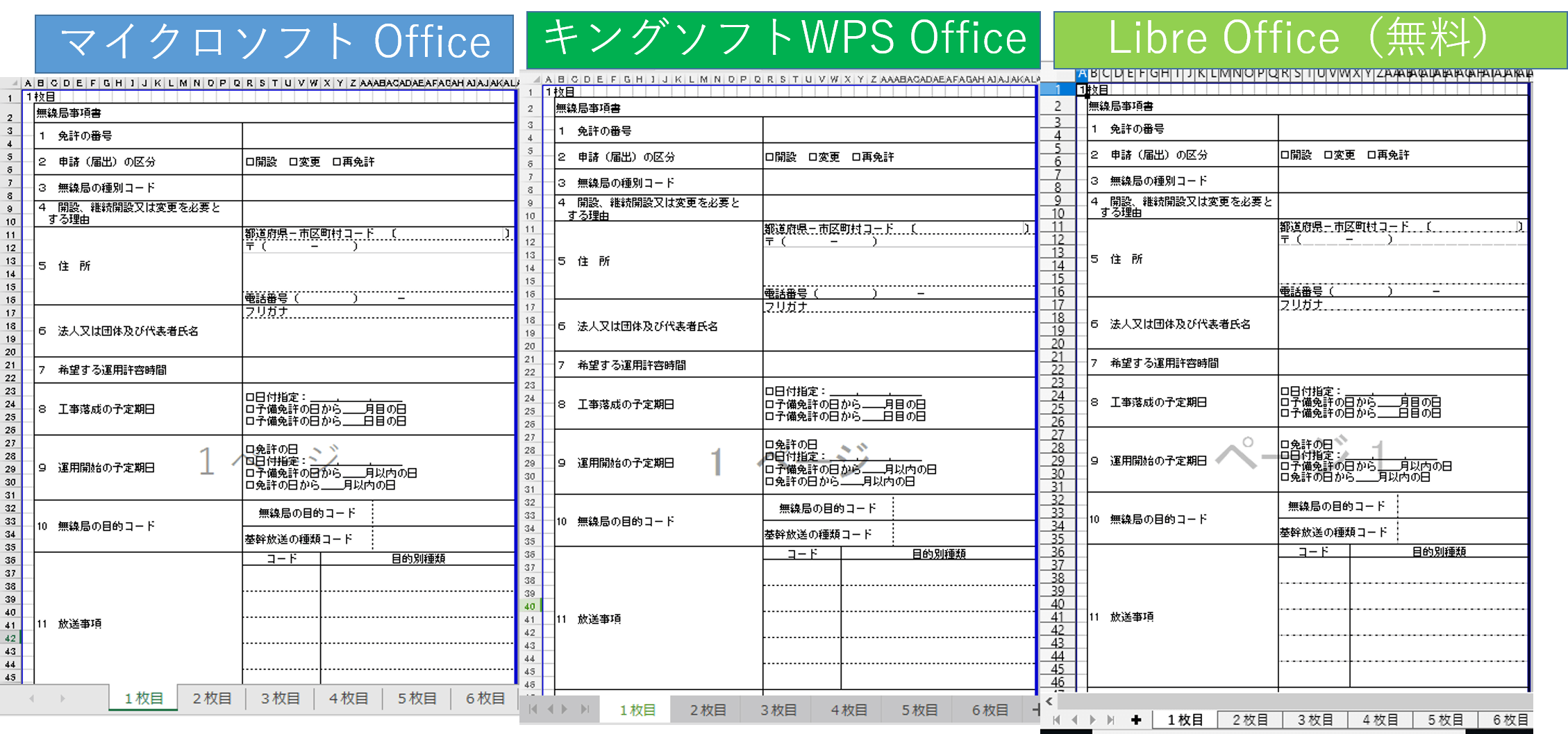The width and height of the screenshot is (1568, 734).
Task: Switch to 4枚目 tab in LibreOffice
Action: (1380, 720)
